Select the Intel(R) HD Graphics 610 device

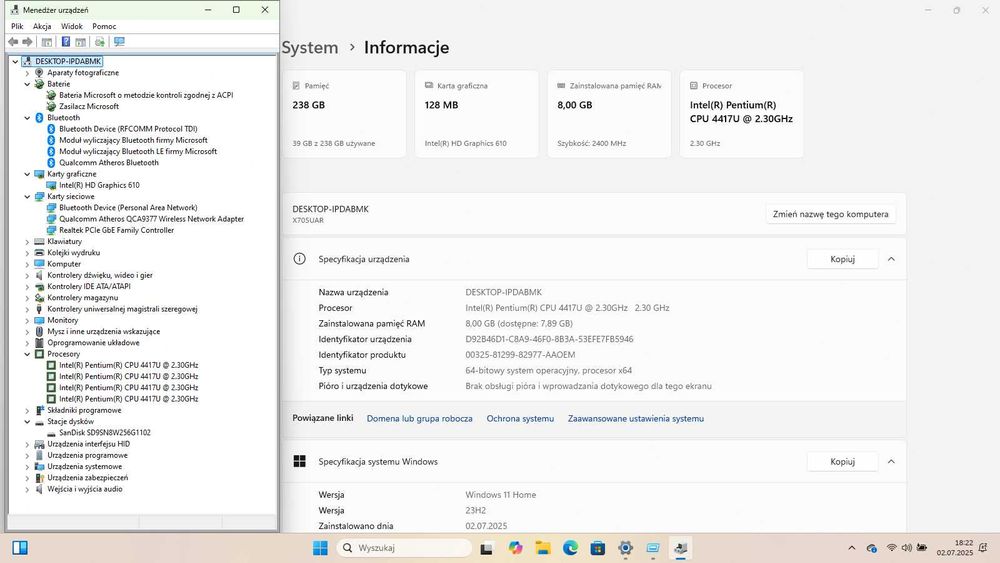99,185
